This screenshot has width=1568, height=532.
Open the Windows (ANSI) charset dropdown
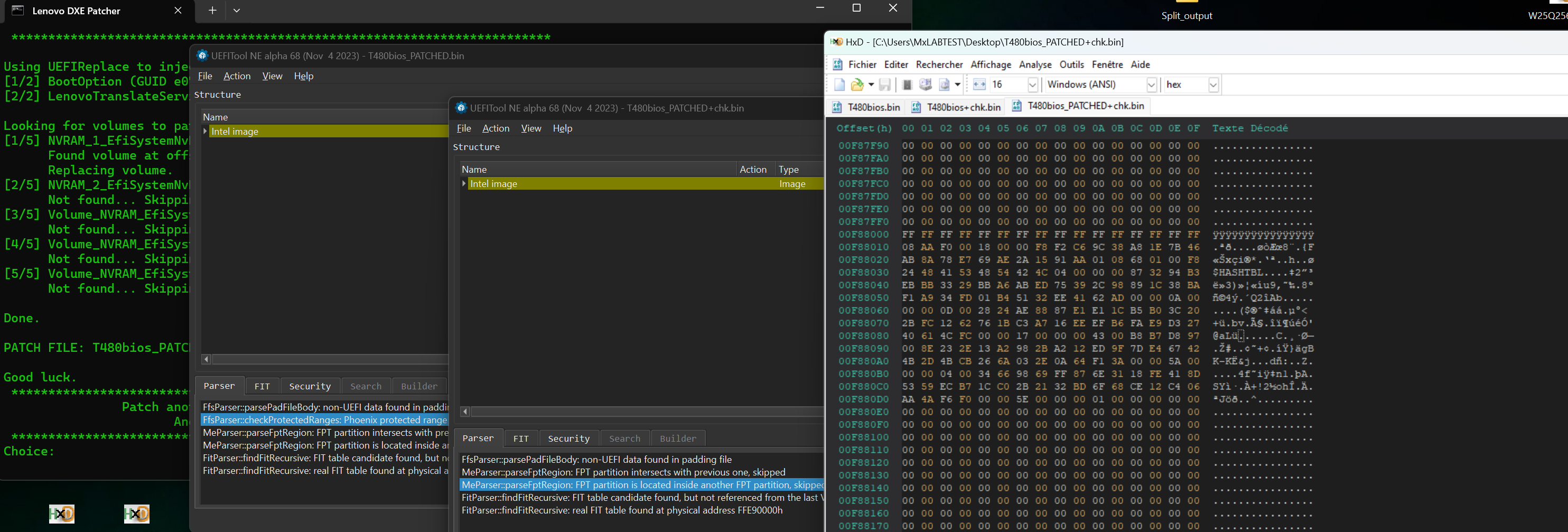click(1151, 85)
